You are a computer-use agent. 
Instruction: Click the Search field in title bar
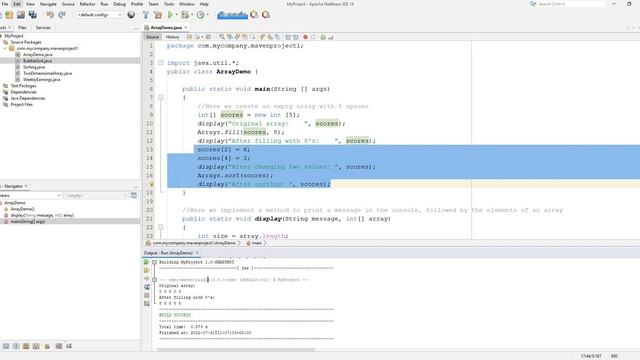pyautogui.click(x=571, y=4)
